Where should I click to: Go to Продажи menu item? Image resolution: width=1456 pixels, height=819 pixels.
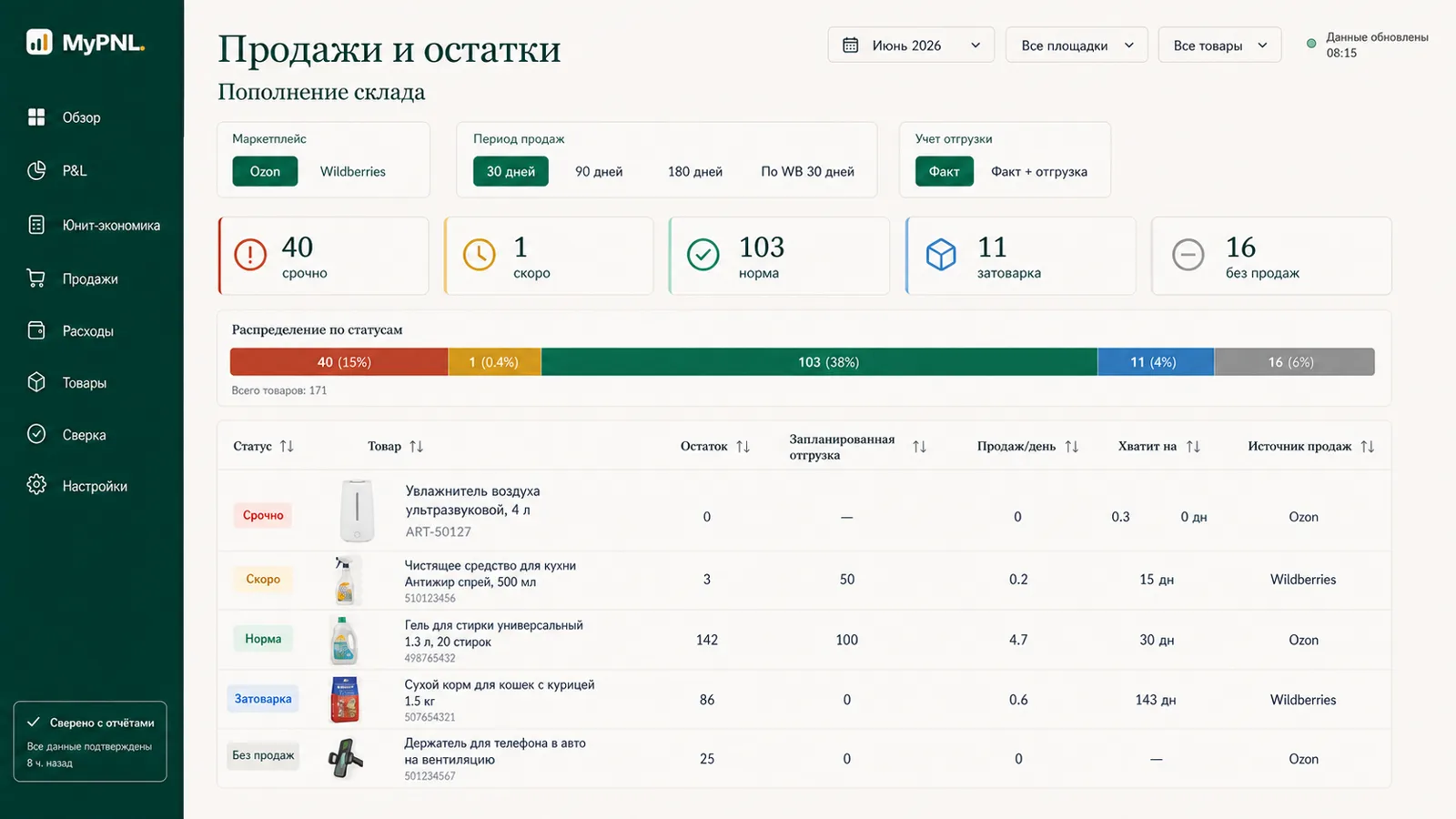click(x=90, y=278)
